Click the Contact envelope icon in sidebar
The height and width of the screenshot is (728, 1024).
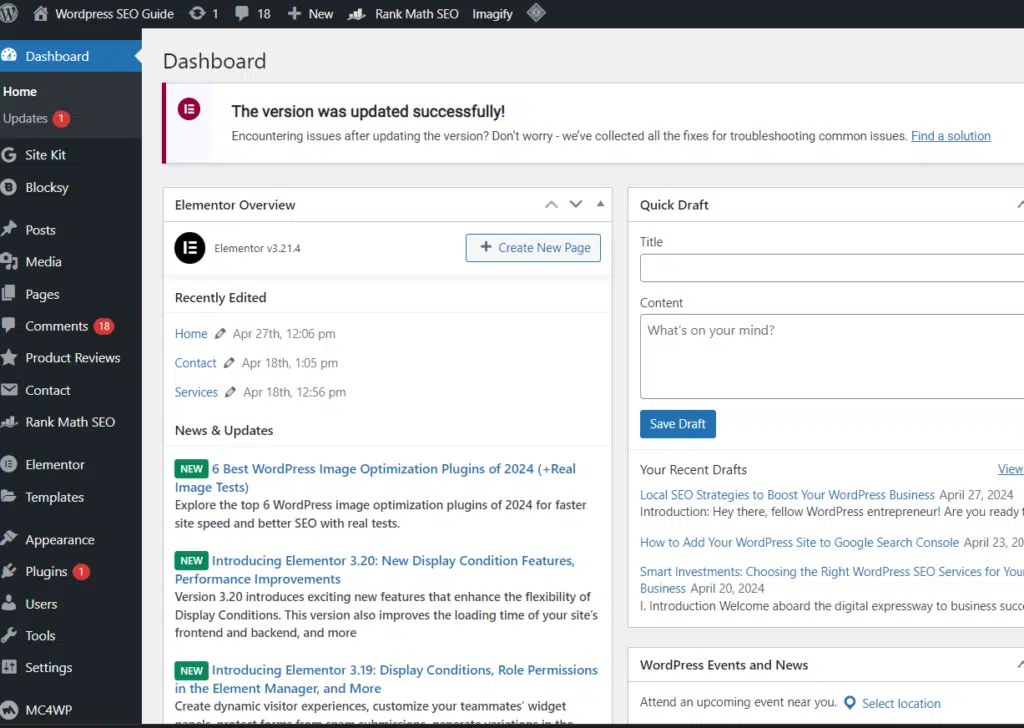click(x=9, y=390)
